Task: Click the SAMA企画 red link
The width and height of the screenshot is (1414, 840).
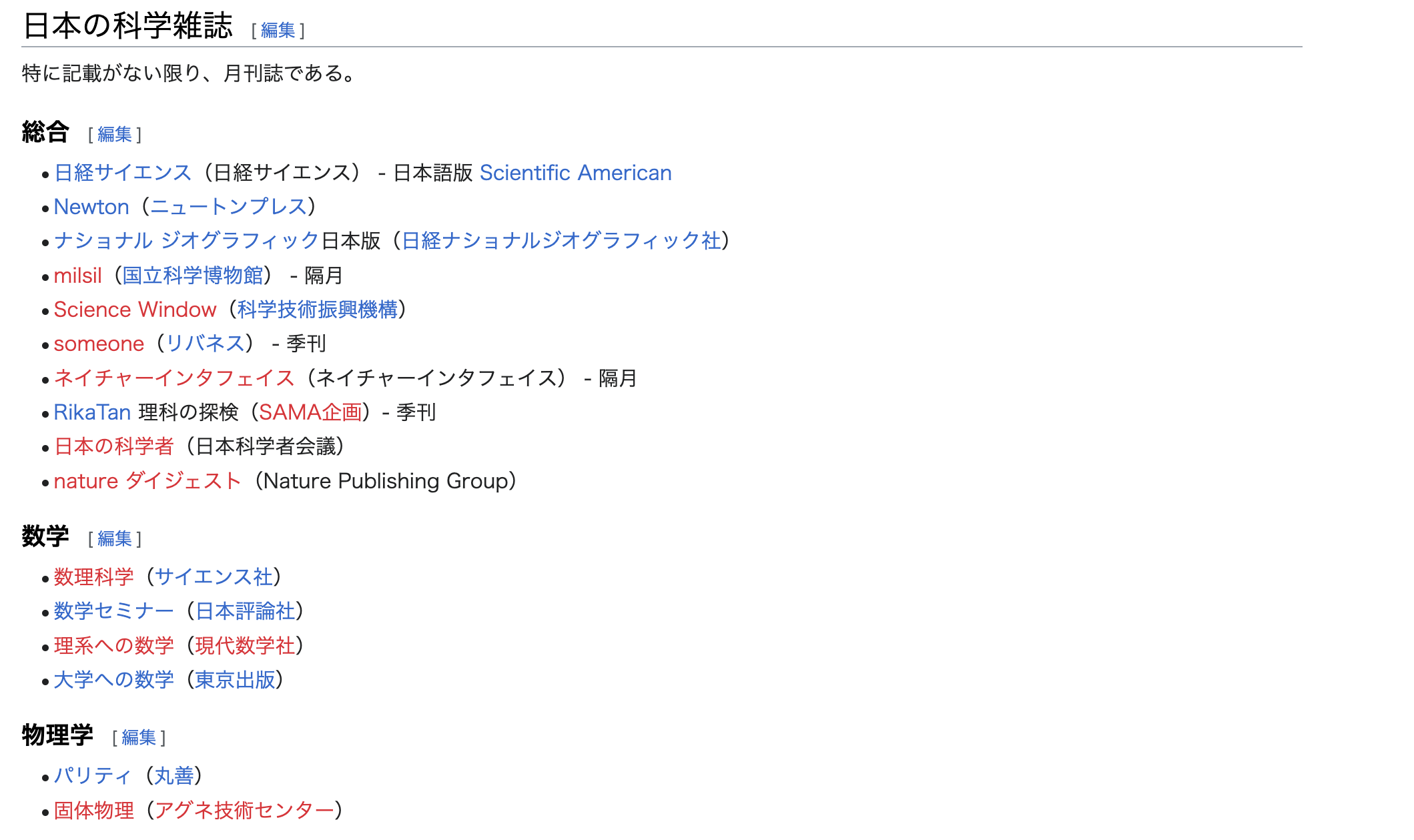Action: 310,412
